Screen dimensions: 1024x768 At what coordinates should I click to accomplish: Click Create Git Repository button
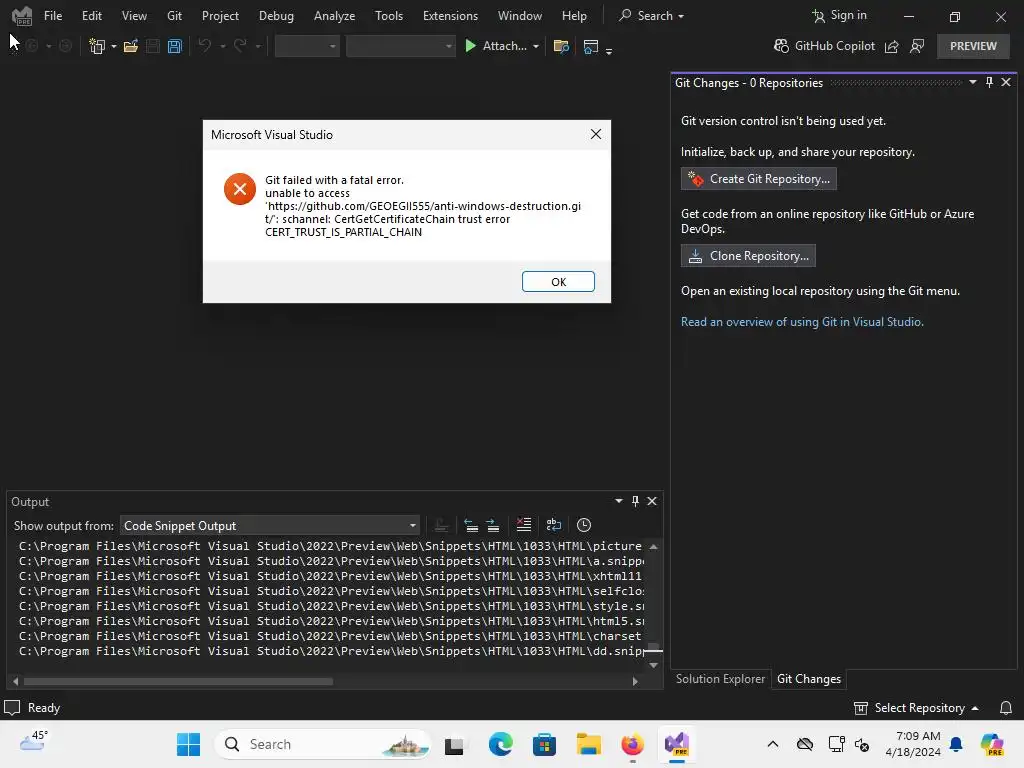758,179
